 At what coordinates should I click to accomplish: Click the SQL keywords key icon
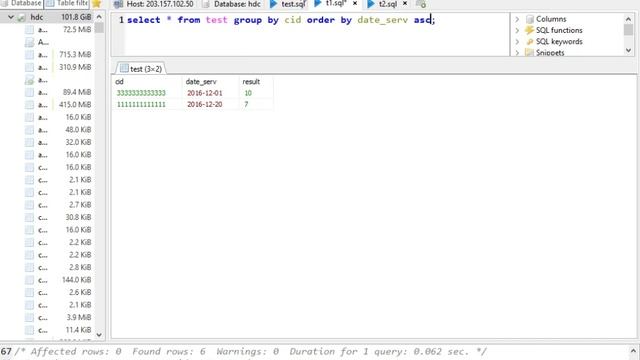tap(530, 42)
